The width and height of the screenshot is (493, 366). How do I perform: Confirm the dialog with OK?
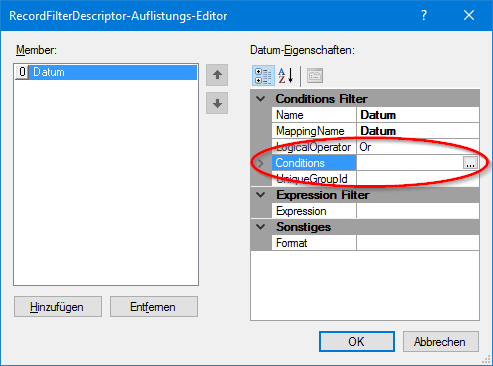point(357,342)
